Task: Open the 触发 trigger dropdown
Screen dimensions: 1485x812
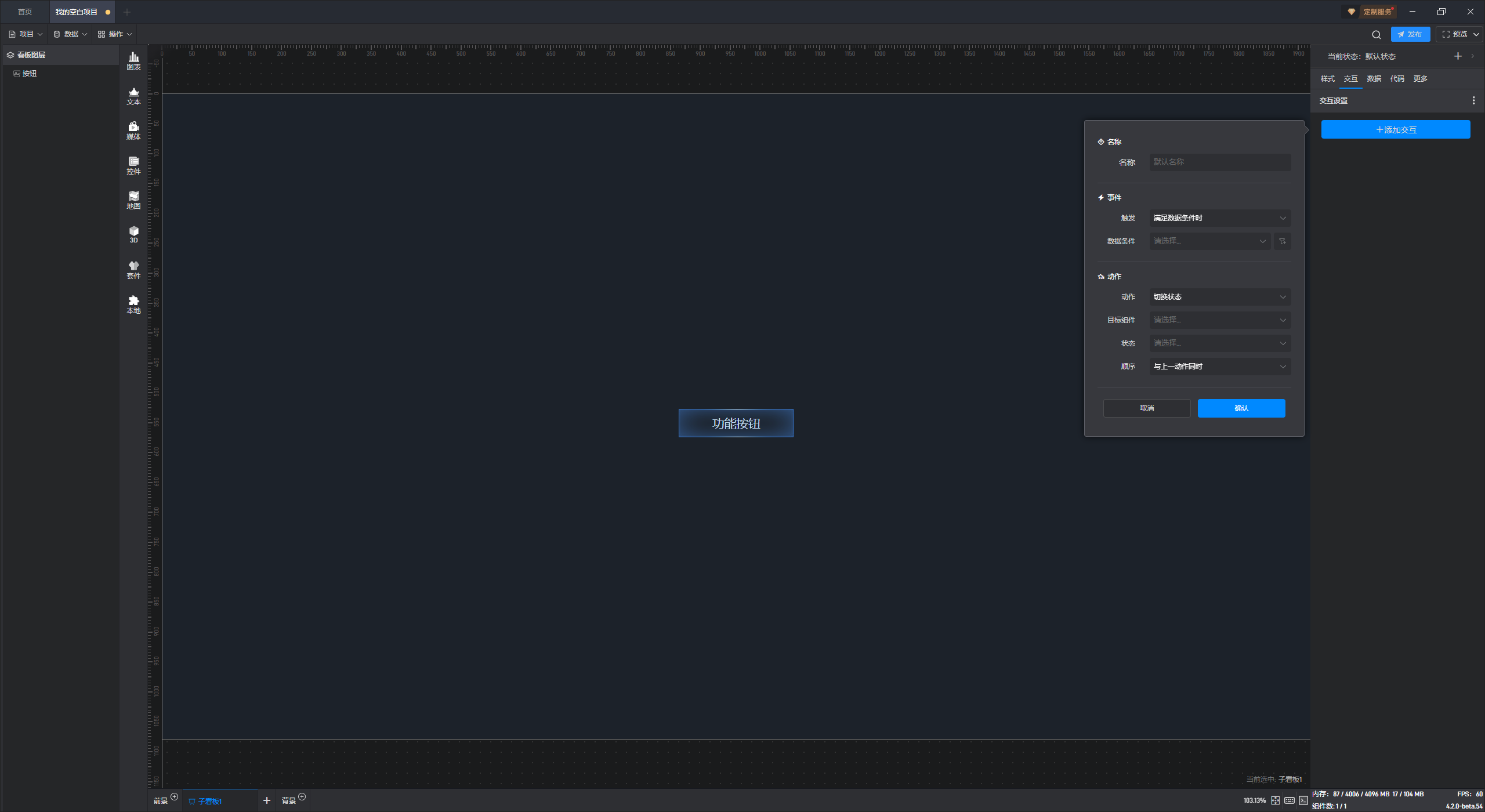Action: pos(1220,218)
